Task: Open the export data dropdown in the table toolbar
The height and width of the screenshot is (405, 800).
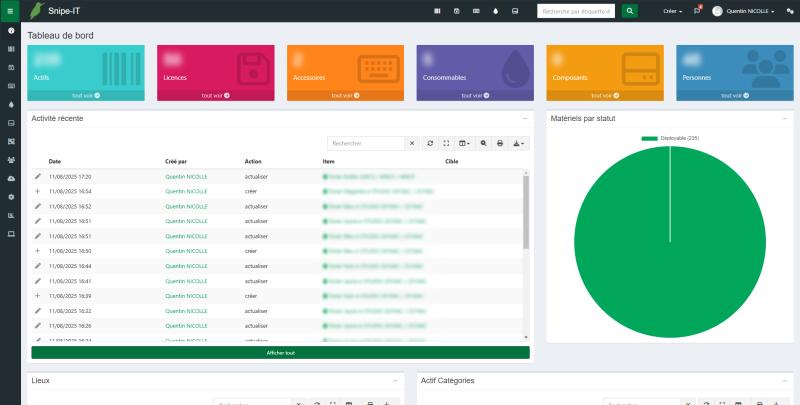Action: (x=518, y=143)
